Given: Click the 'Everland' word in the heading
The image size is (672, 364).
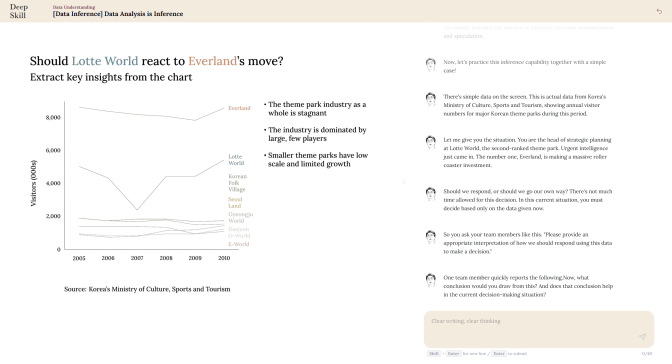Looking at the screenshot, I should 213,61.
